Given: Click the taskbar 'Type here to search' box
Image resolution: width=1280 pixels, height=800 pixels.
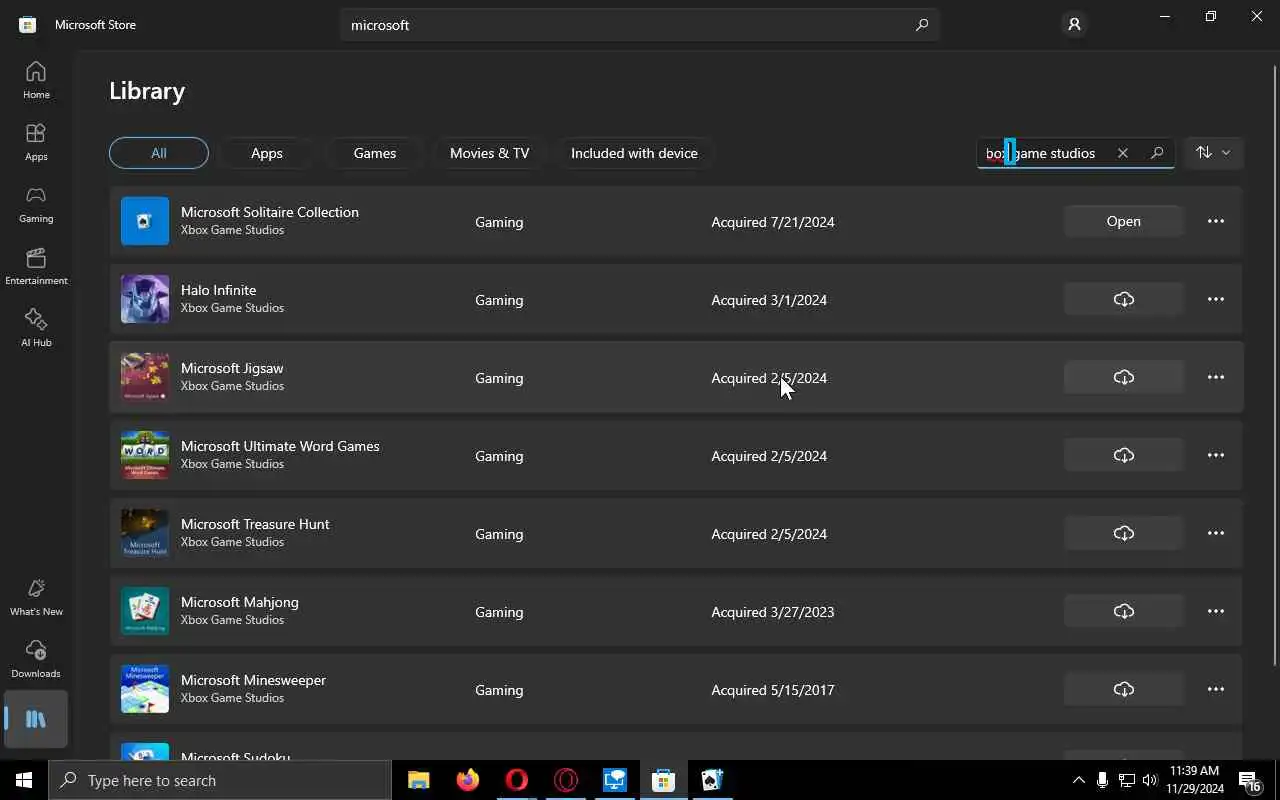Looking at the screenshot, I should tap(220, 780).
